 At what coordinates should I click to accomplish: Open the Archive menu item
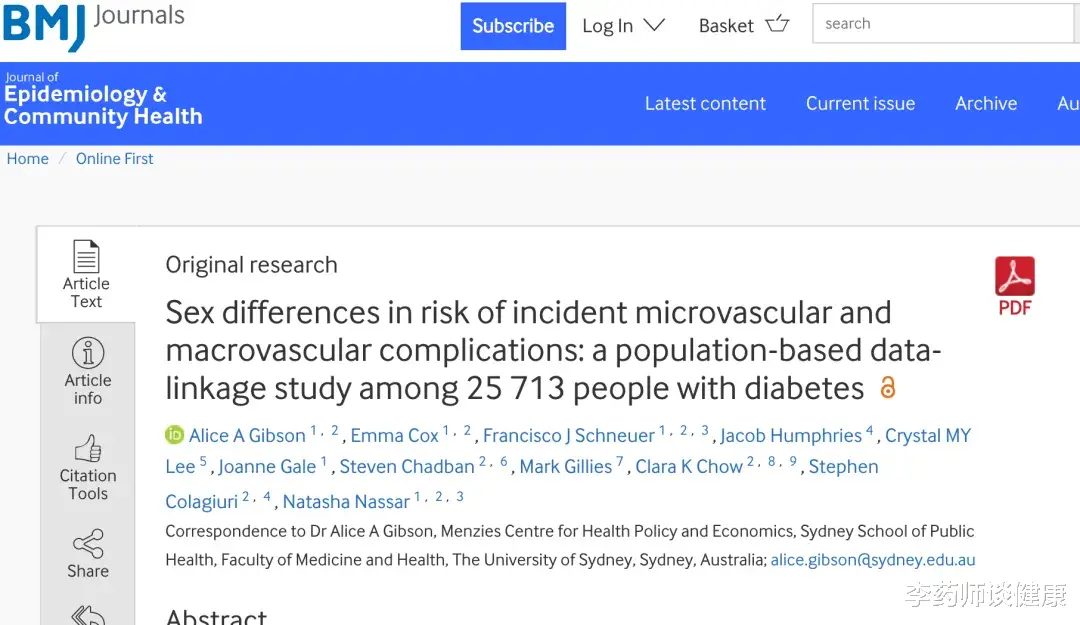[x=986, y=103]
